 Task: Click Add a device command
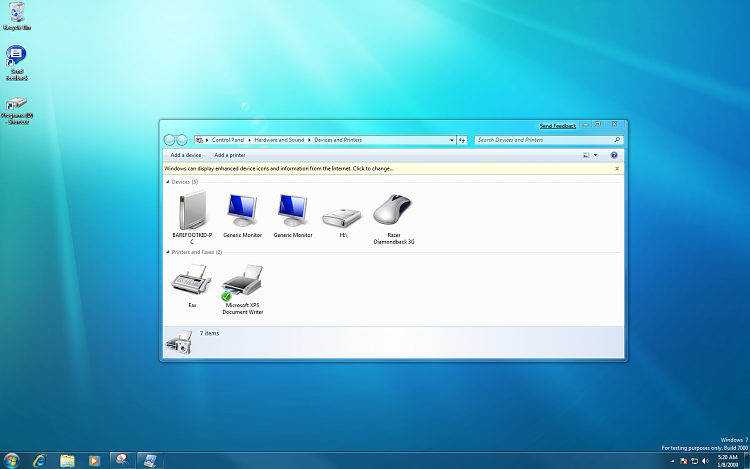pos(186,155)
